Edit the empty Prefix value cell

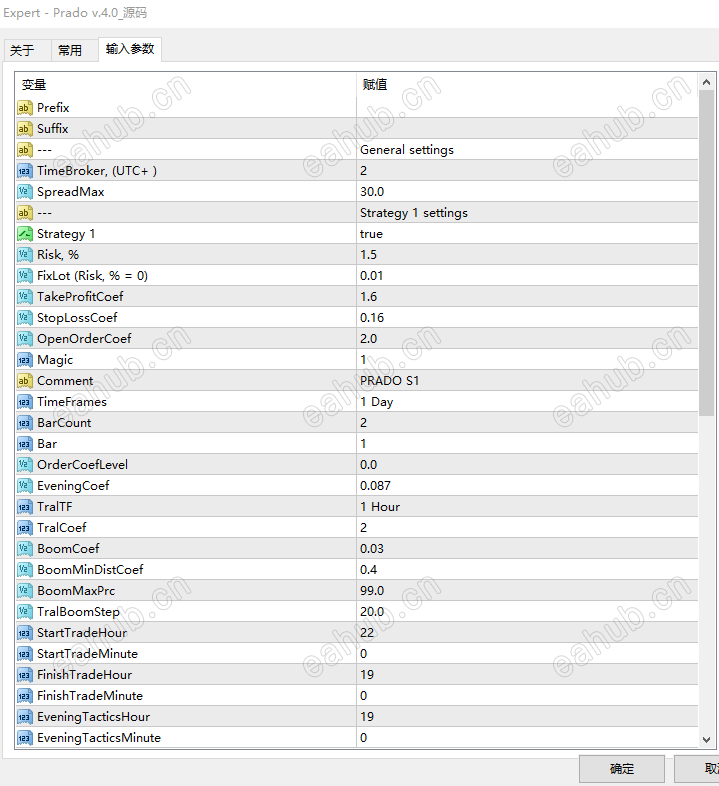pos(527,108)
